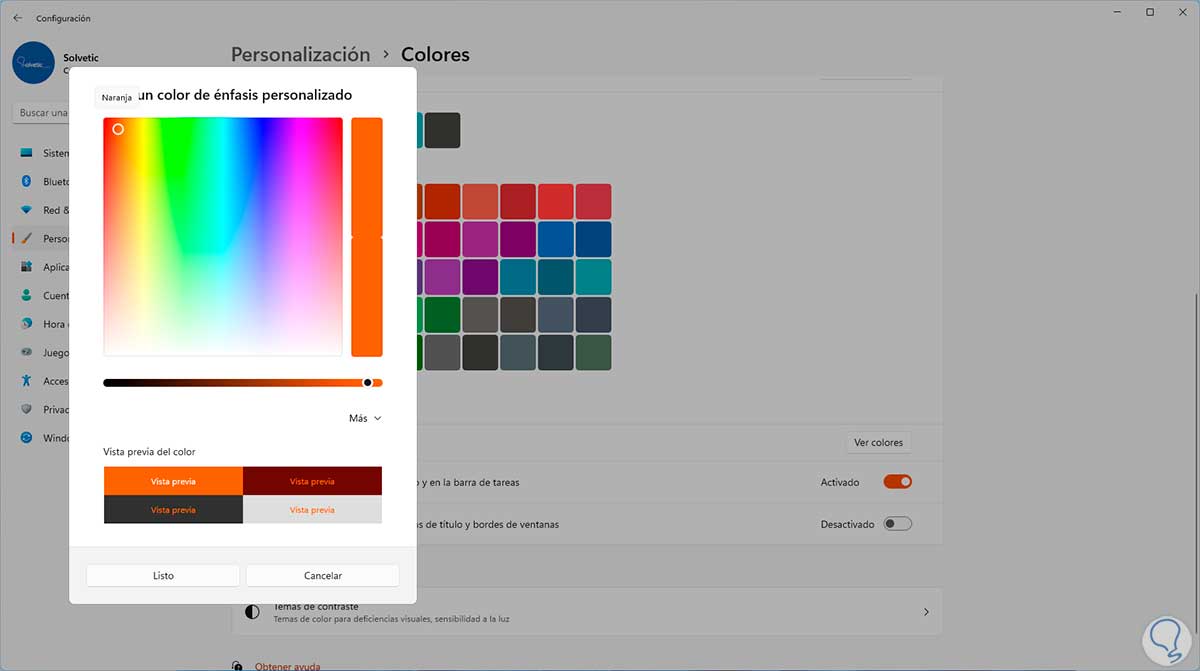1200x671 pixels.
Task: Confirm the color with Listo
Action: [x=163, y=575]
